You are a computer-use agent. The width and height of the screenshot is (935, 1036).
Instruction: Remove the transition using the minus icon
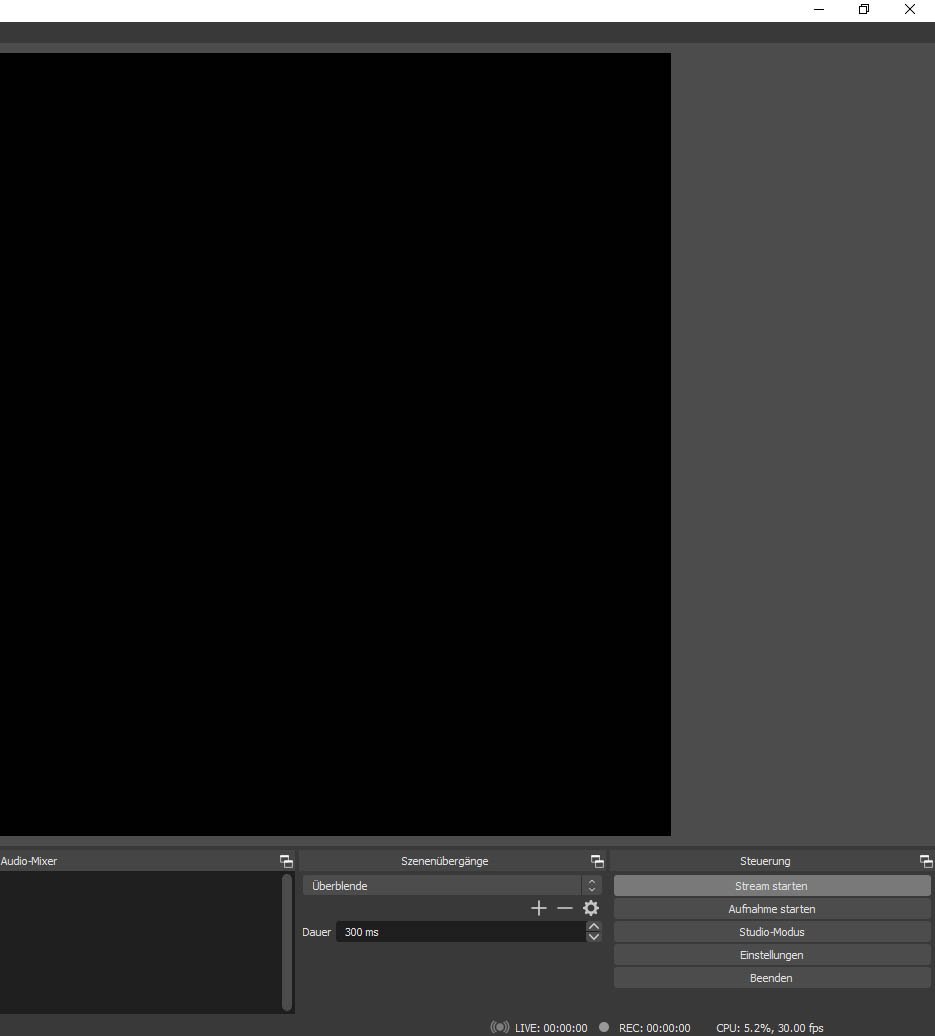[564, 908]
